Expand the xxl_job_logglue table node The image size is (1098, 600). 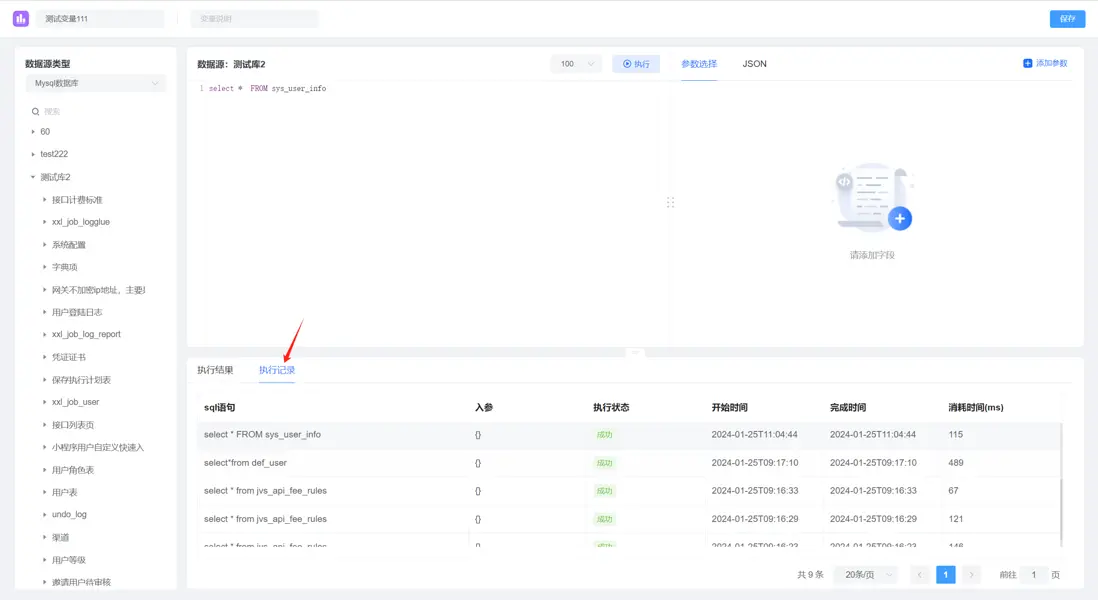pos(44,222)
